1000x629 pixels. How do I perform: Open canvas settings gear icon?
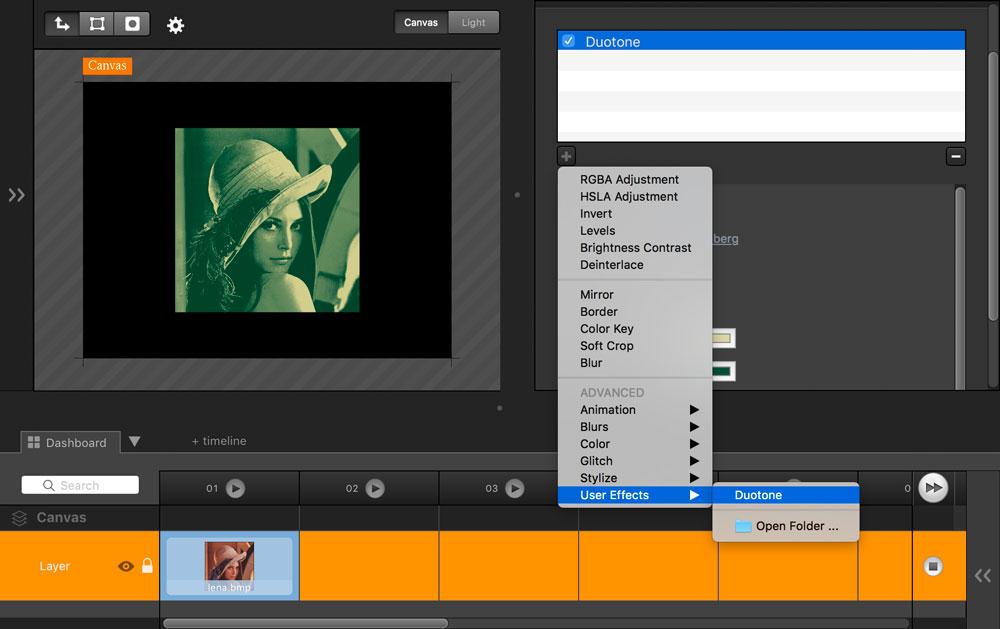click(x=176, y=25)
